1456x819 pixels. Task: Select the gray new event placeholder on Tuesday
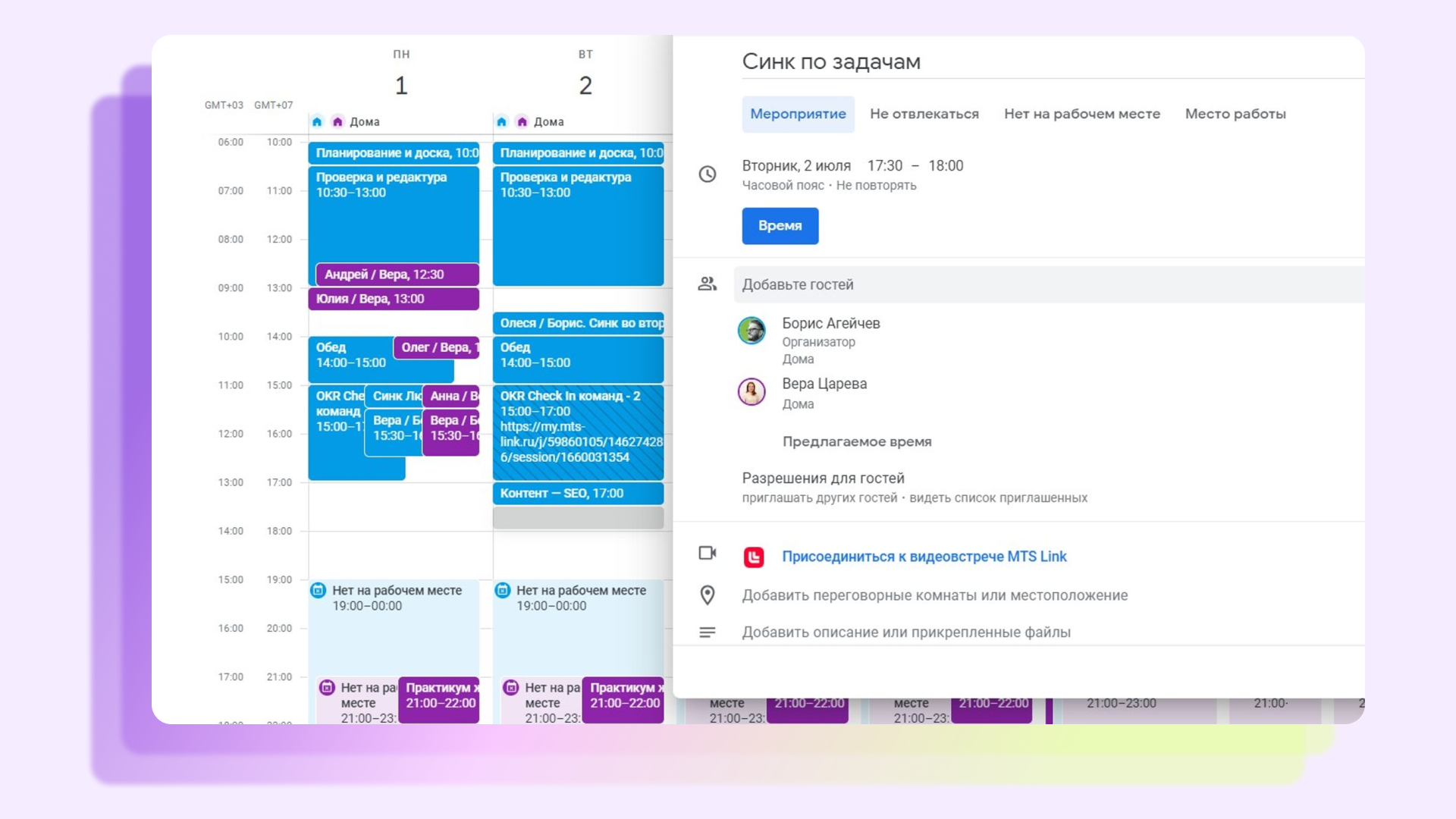point(578,518)
